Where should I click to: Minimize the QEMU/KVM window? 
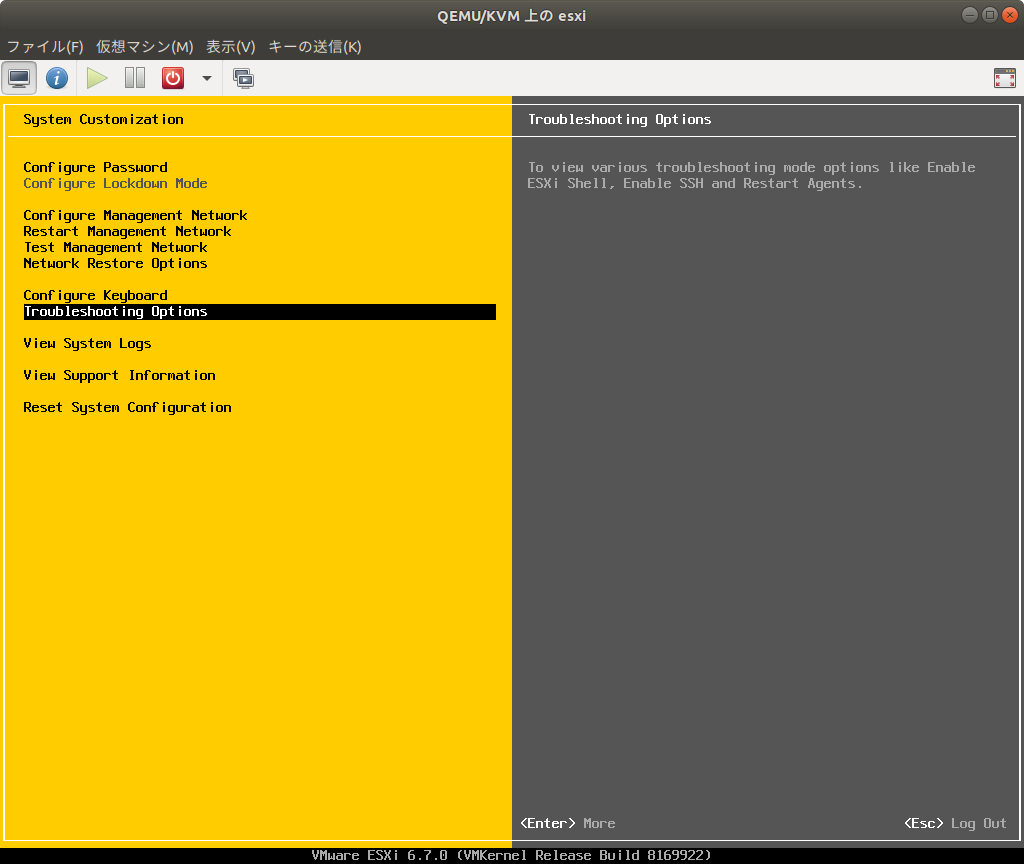click(970, 15)
